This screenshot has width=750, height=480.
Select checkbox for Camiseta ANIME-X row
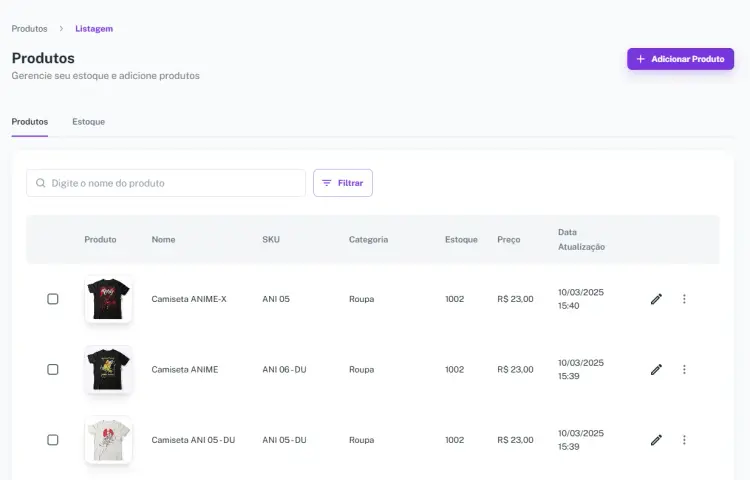coord(53,299)
